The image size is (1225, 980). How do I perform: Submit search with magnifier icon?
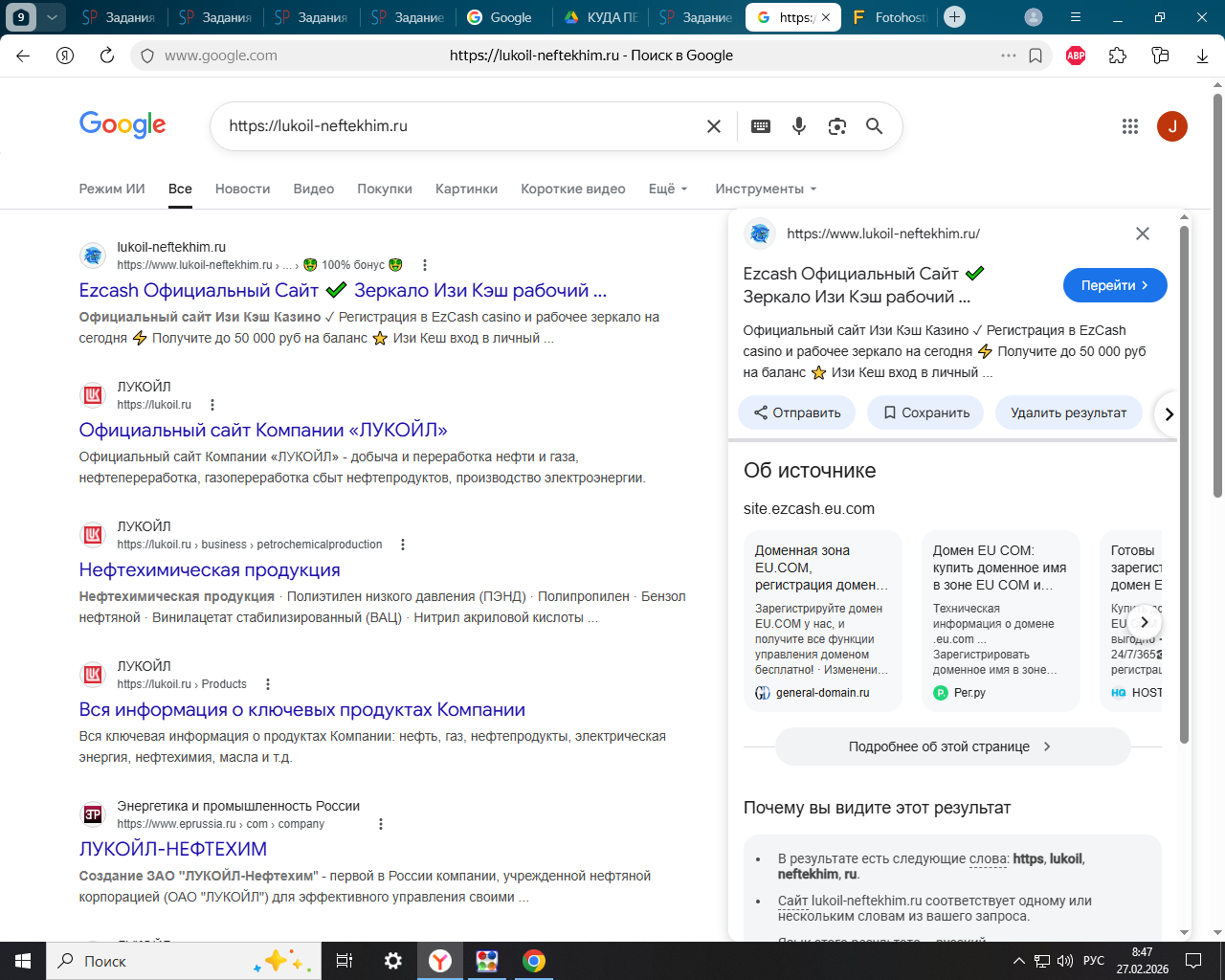tap(874, 126)
